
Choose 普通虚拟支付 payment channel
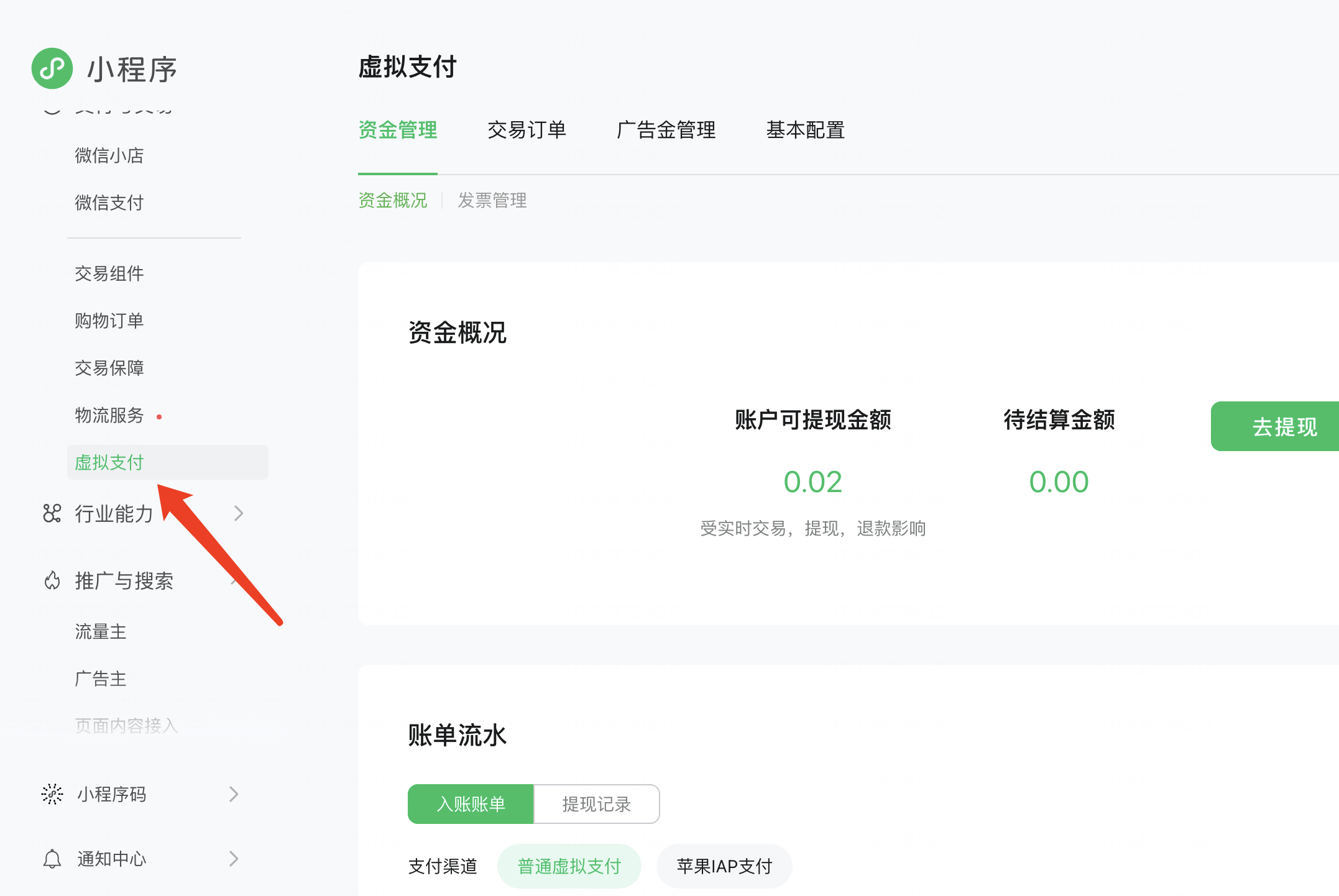pyautogui.click(x=569, y=866)
